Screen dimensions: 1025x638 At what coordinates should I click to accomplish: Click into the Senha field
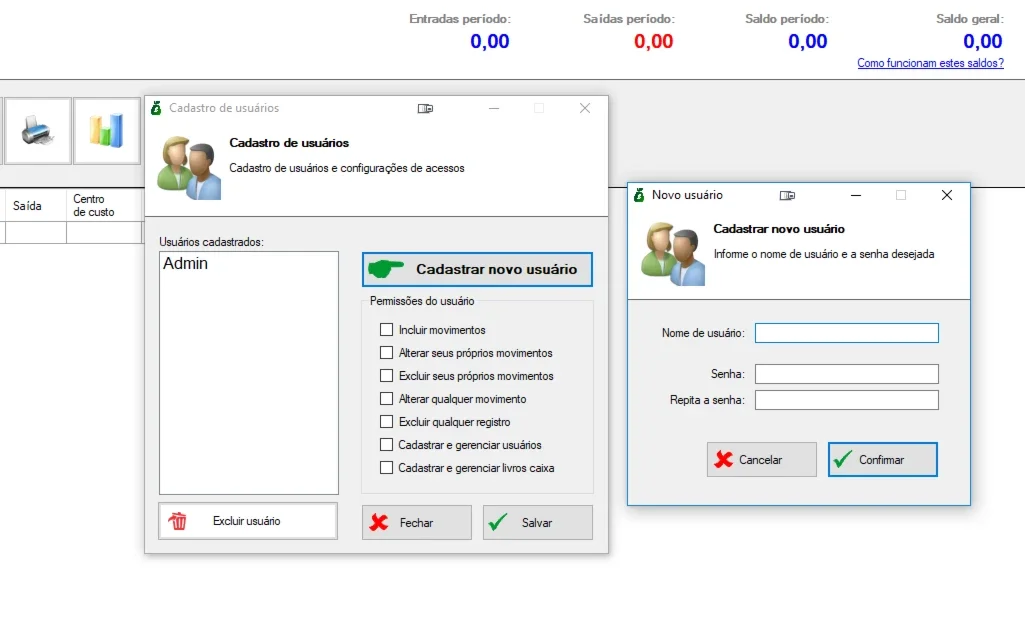tap(847, 374)
